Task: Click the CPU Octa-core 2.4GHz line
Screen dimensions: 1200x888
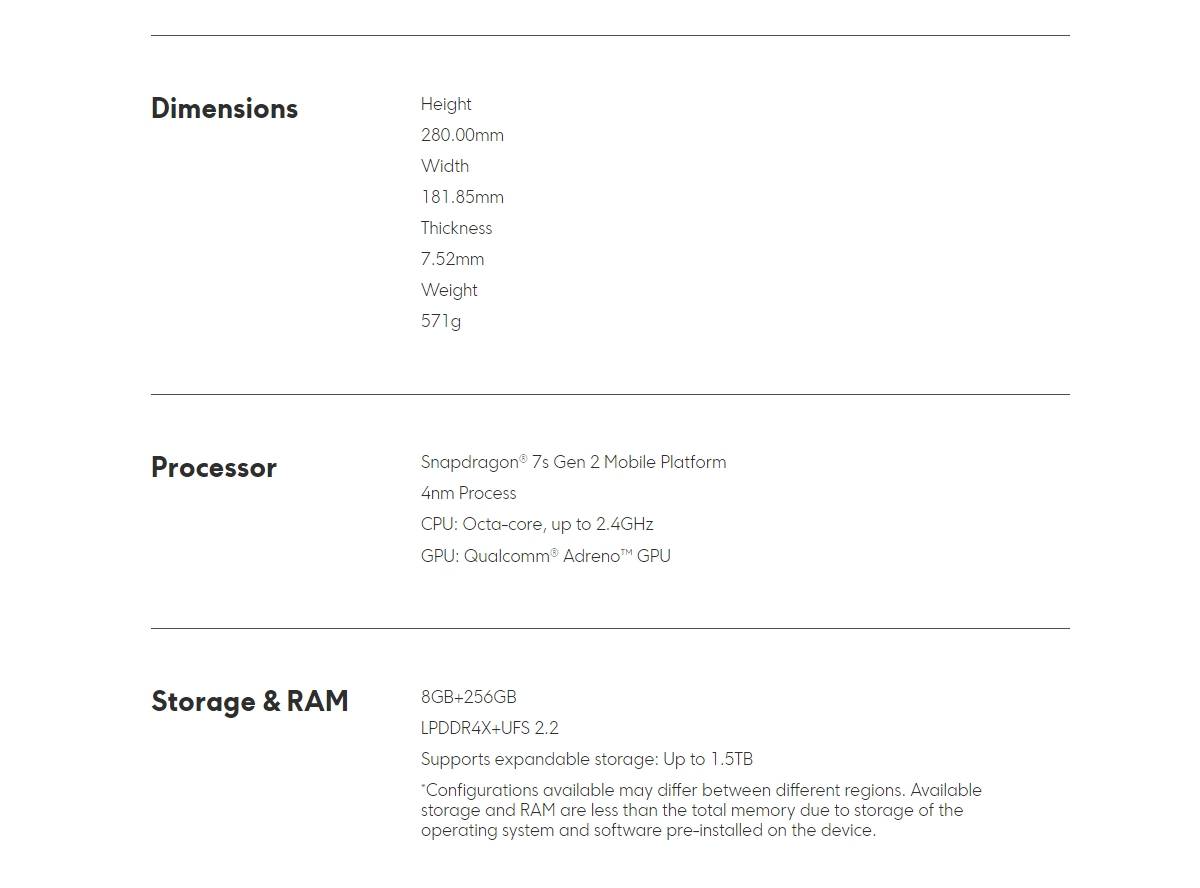Action: tap(537, 524)
